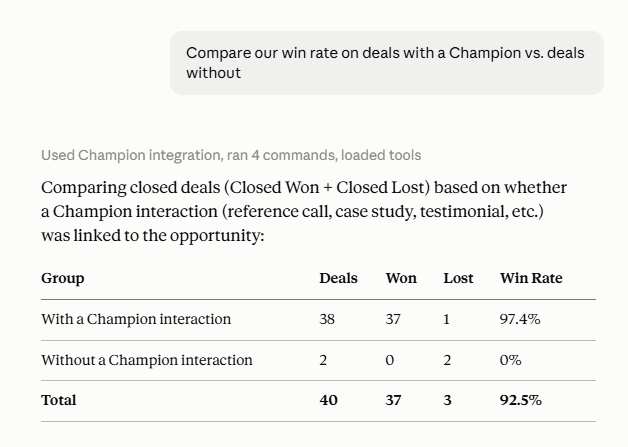The height and width of the screenshot is (447, 628).
Task: Click the 'With a Champion interaction' row label
Action: 136,319
